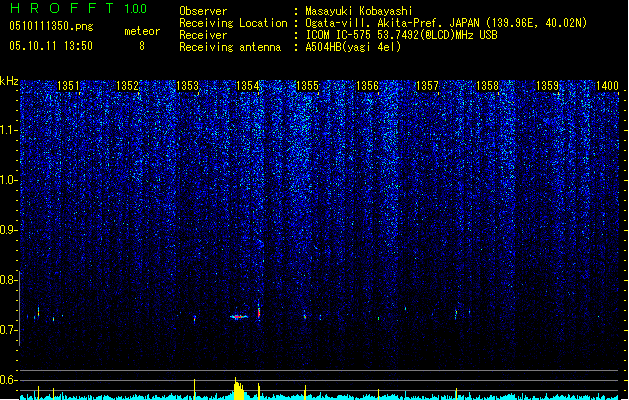Click the 1359 time marker

(x=547, y=86)
